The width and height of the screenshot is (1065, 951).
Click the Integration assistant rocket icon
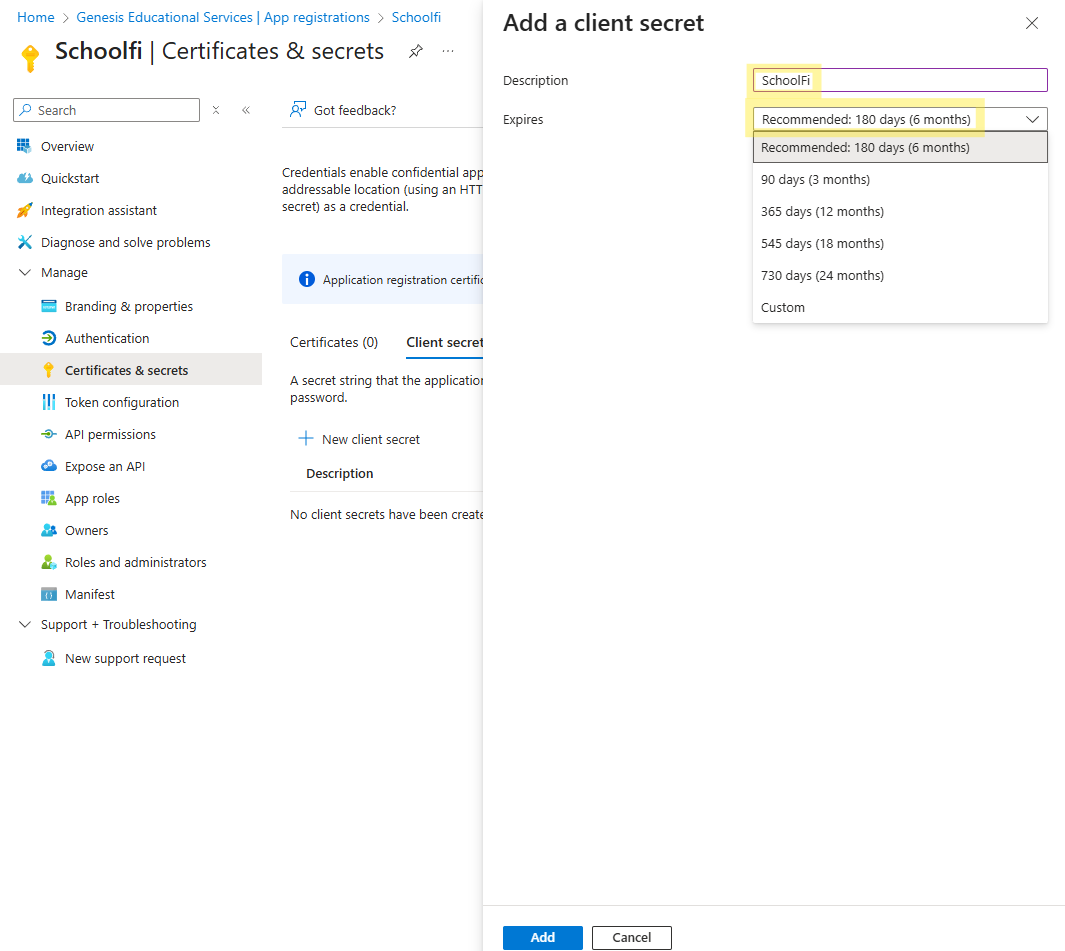tap(24, 210)
